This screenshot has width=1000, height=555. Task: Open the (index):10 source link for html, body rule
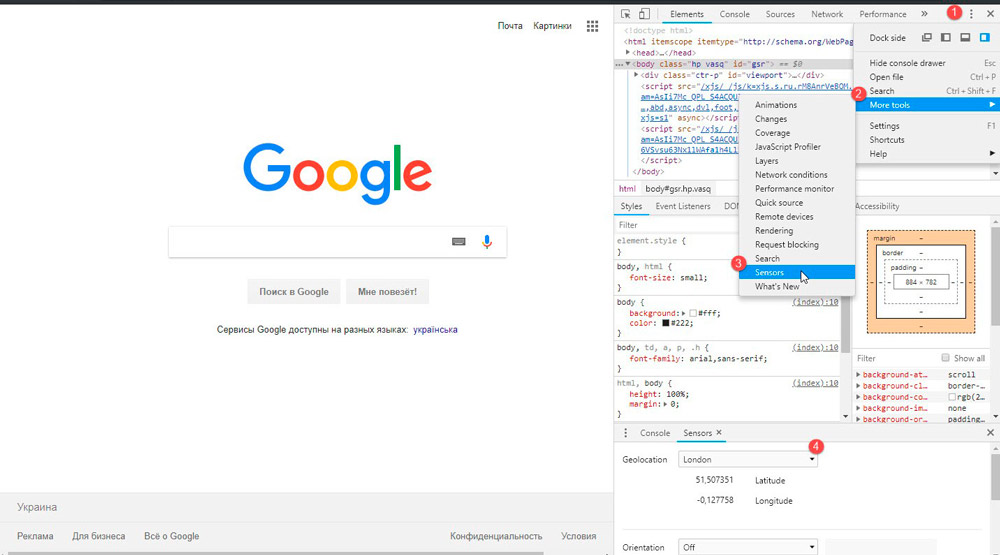click(815, 383)
